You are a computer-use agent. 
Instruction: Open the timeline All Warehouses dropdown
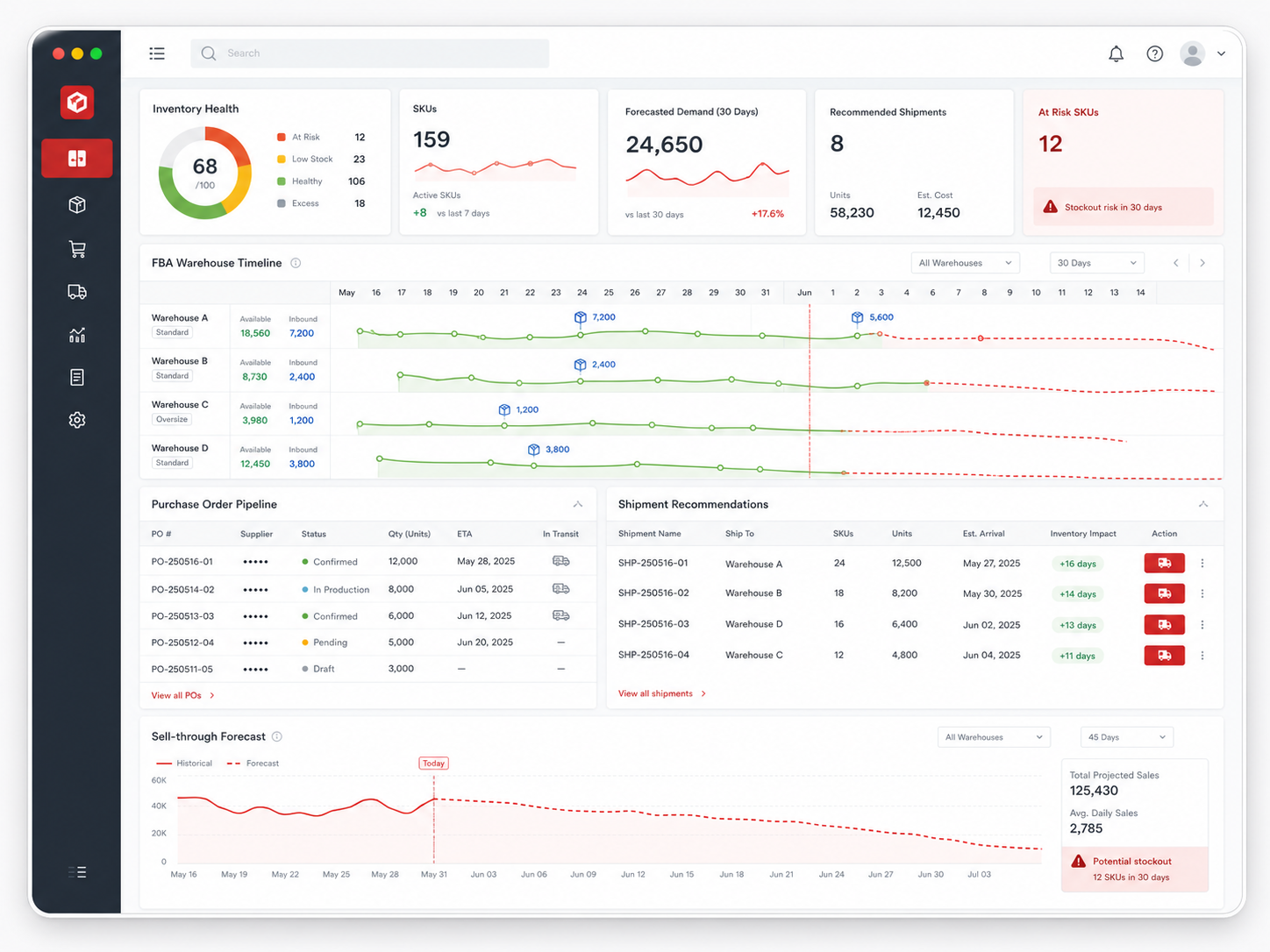965,263
